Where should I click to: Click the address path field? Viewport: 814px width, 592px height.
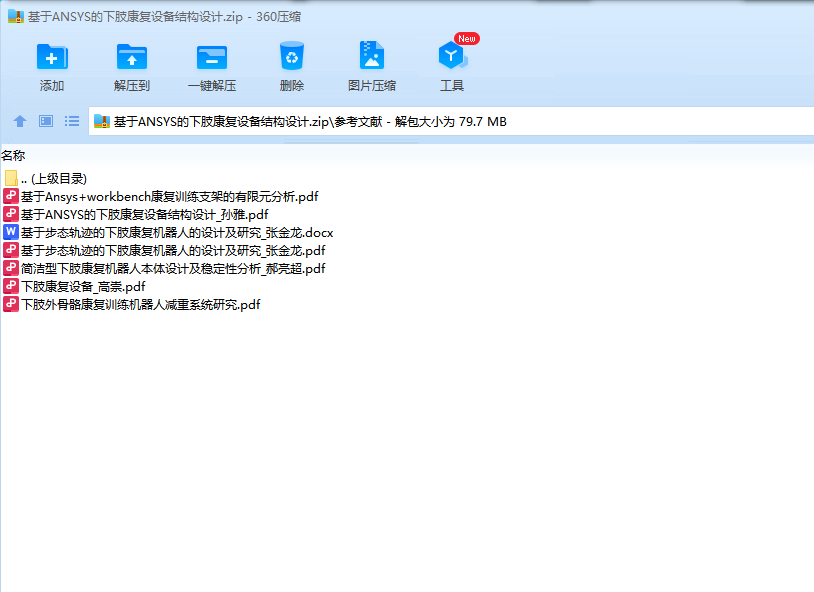(x=451, y=122)
